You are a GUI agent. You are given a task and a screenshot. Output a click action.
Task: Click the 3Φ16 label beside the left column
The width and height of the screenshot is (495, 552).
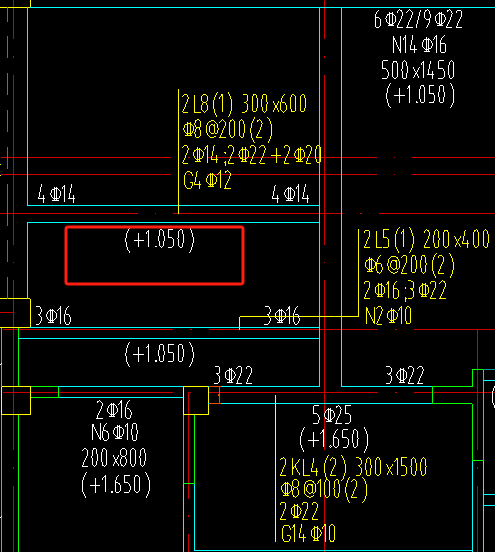coord(54,315)
